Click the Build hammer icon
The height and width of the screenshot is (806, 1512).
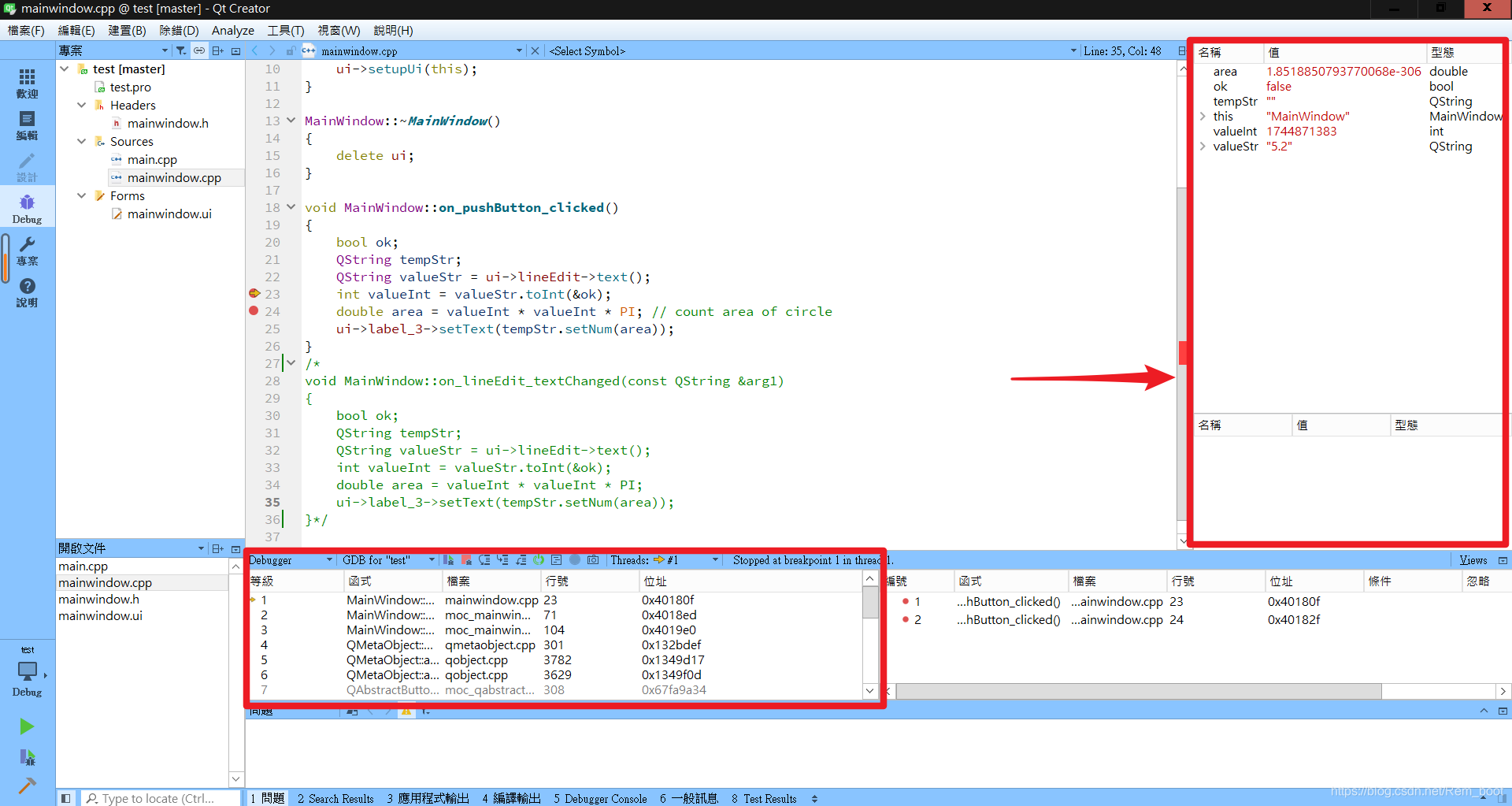(x=27, y=786)
